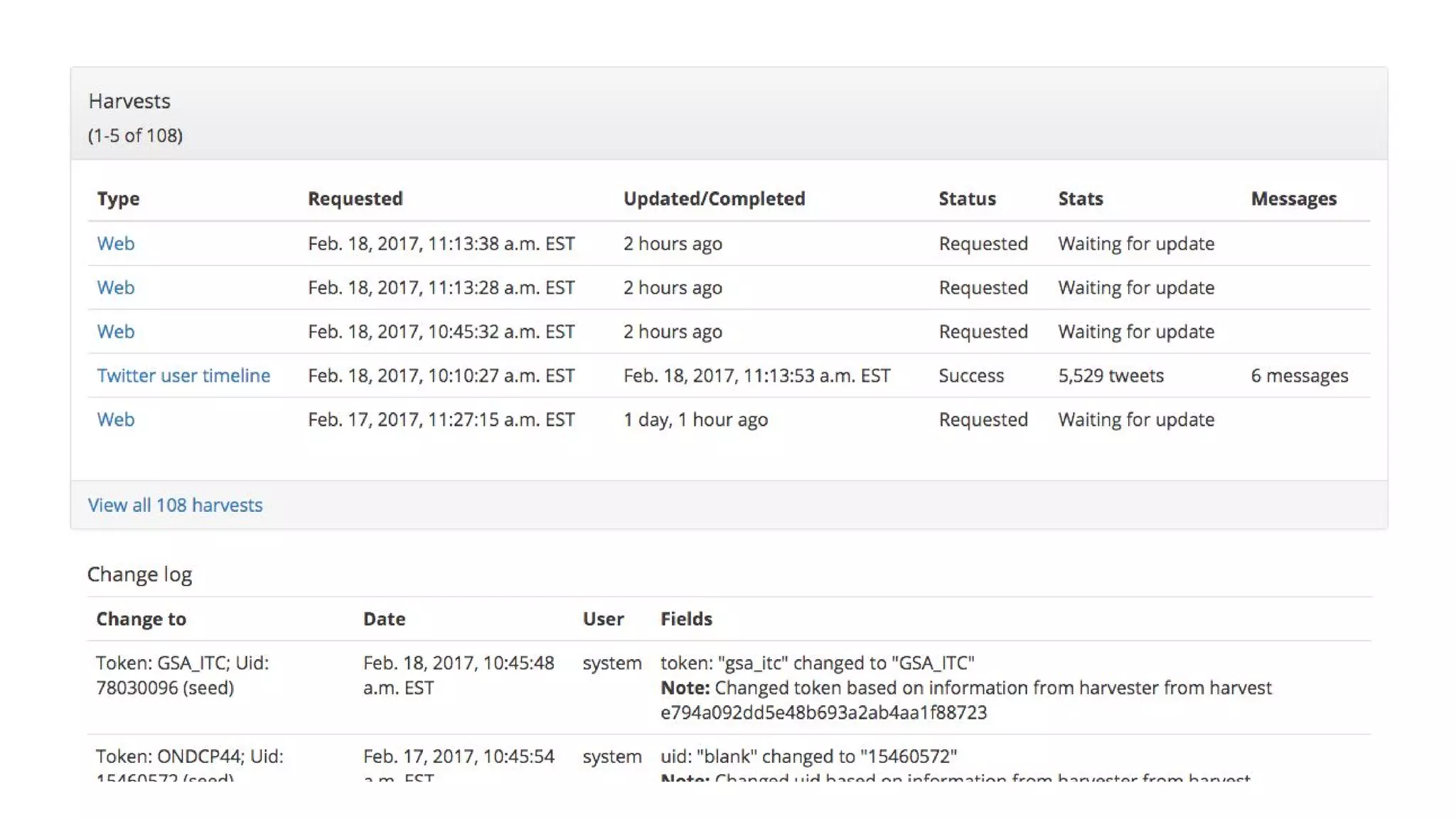Click the Updated/Completed column header

point(714,198)
